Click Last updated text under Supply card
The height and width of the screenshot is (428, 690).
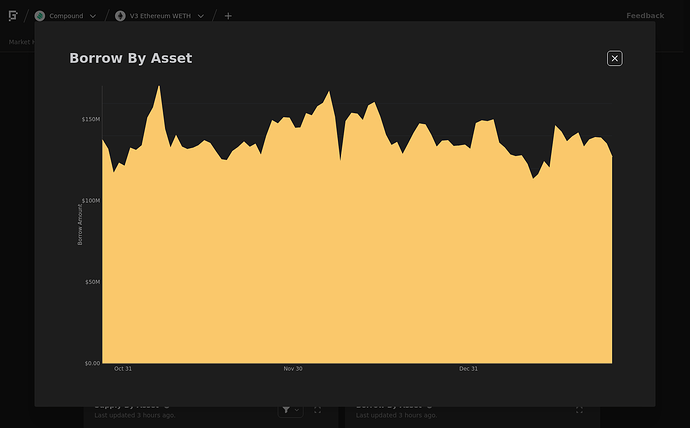135,415
